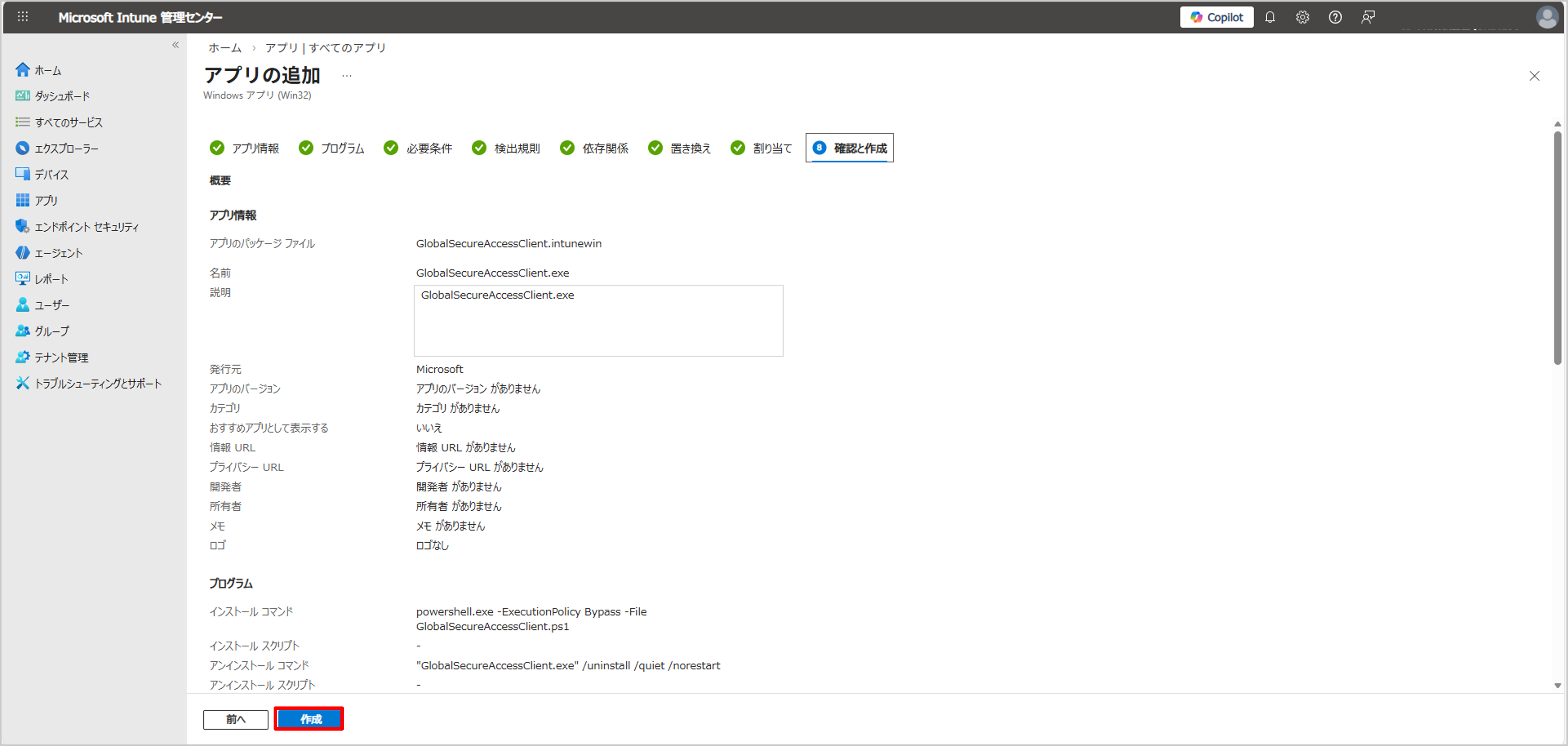Switch to the プログラム step tab

click(x=342, y=148)
